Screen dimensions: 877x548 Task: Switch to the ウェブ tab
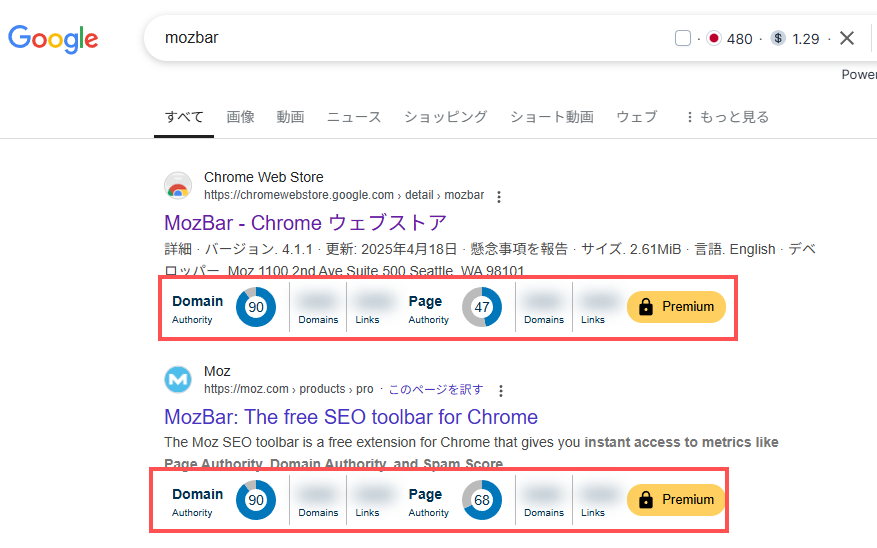pos(636,117)
